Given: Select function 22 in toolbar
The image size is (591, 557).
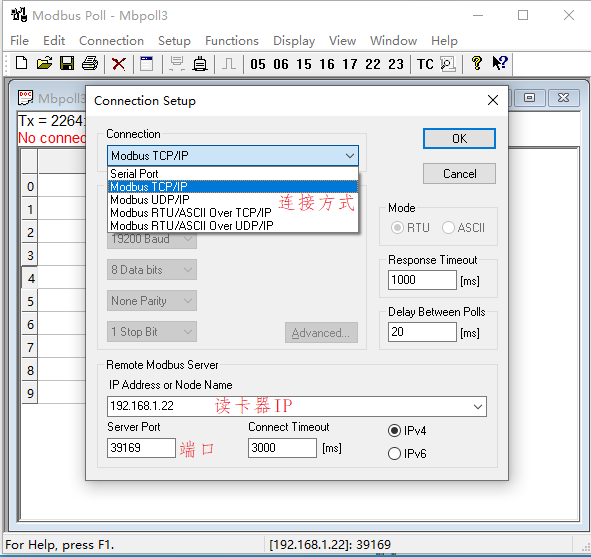Looking at the screenshot, I should tap(373, 64).
